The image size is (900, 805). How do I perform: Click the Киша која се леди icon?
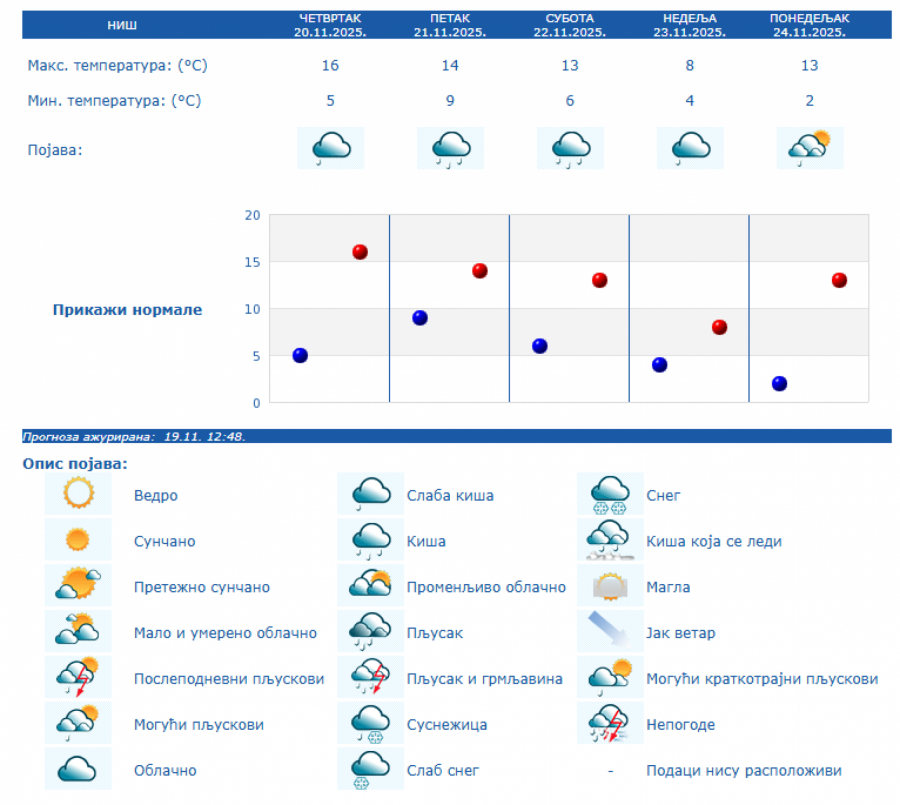coord(610,541)
